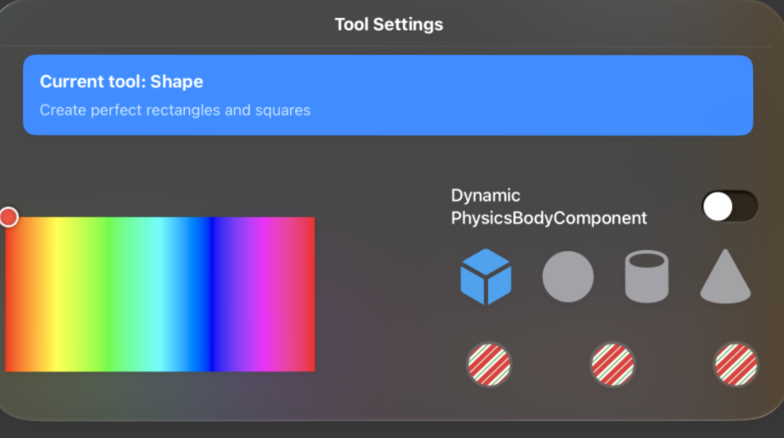
Task: Pick green in the color spectrum
Action: [x=110, y=294]
